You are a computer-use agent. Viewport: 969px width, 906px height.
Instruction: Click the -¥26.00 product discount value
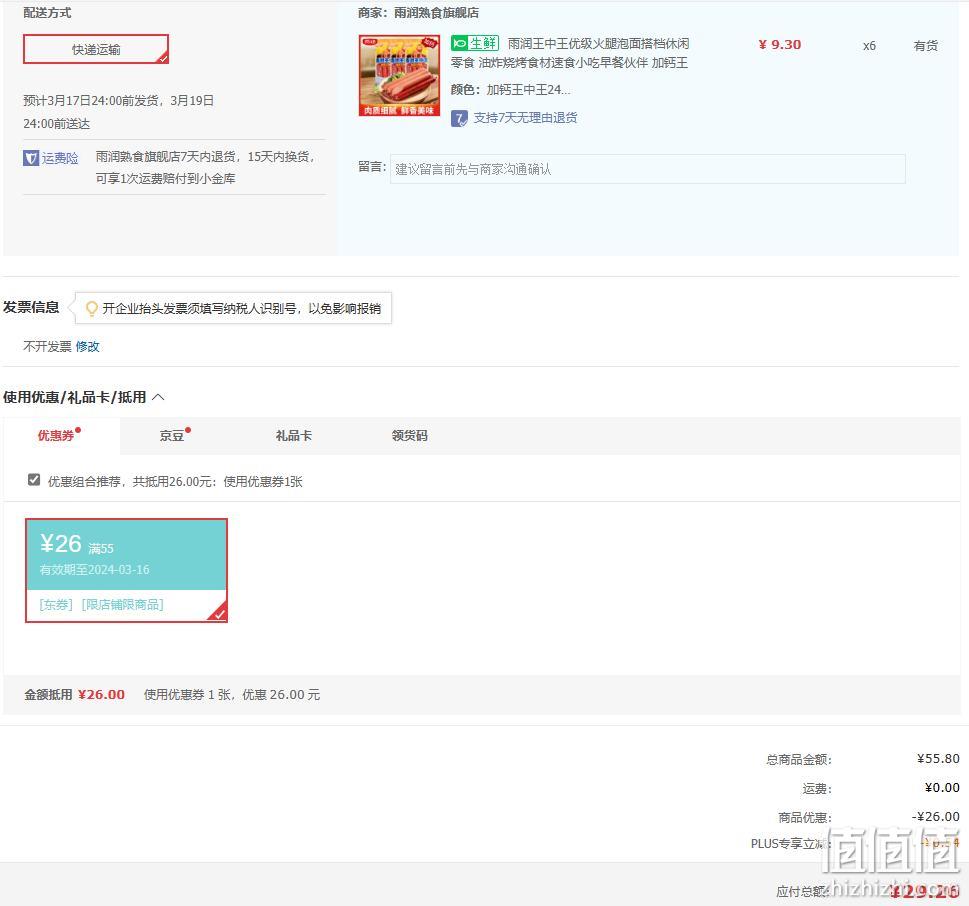tap(936, 816)
